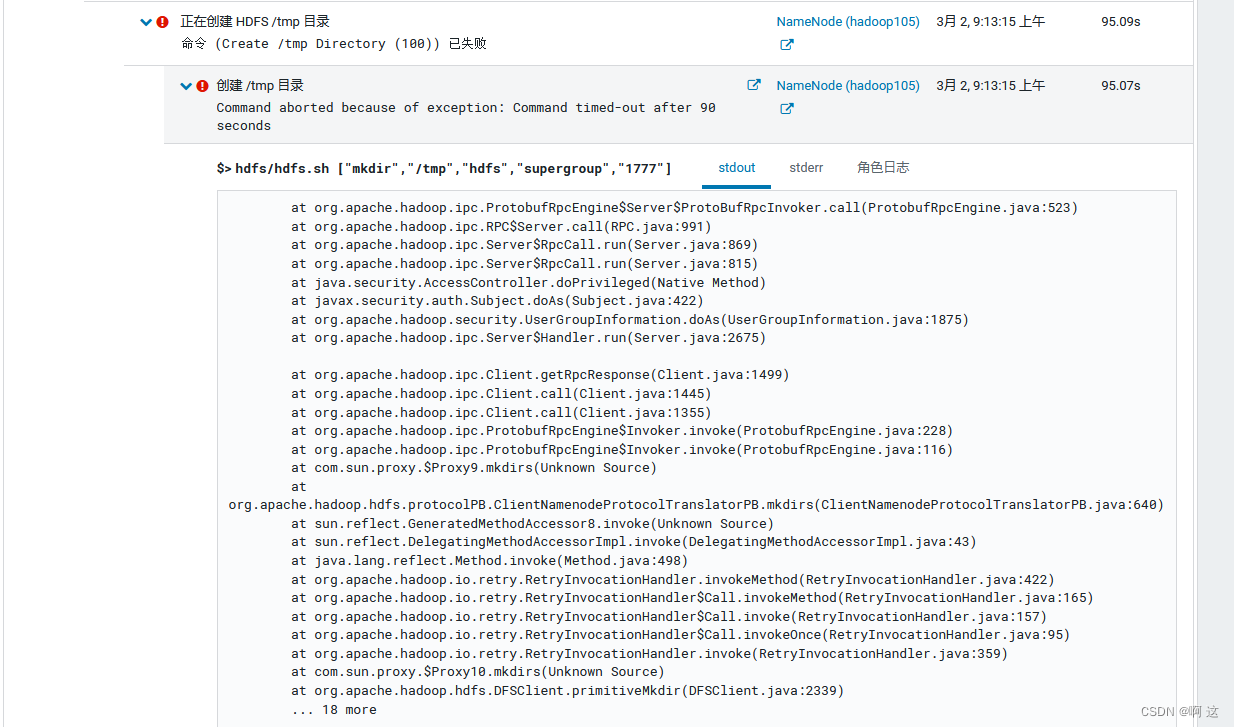Open NameNode (hadoop105) link in 创建 /tmp 目录 row
This screenshot has height=727, width=1234.
[847, 86]
